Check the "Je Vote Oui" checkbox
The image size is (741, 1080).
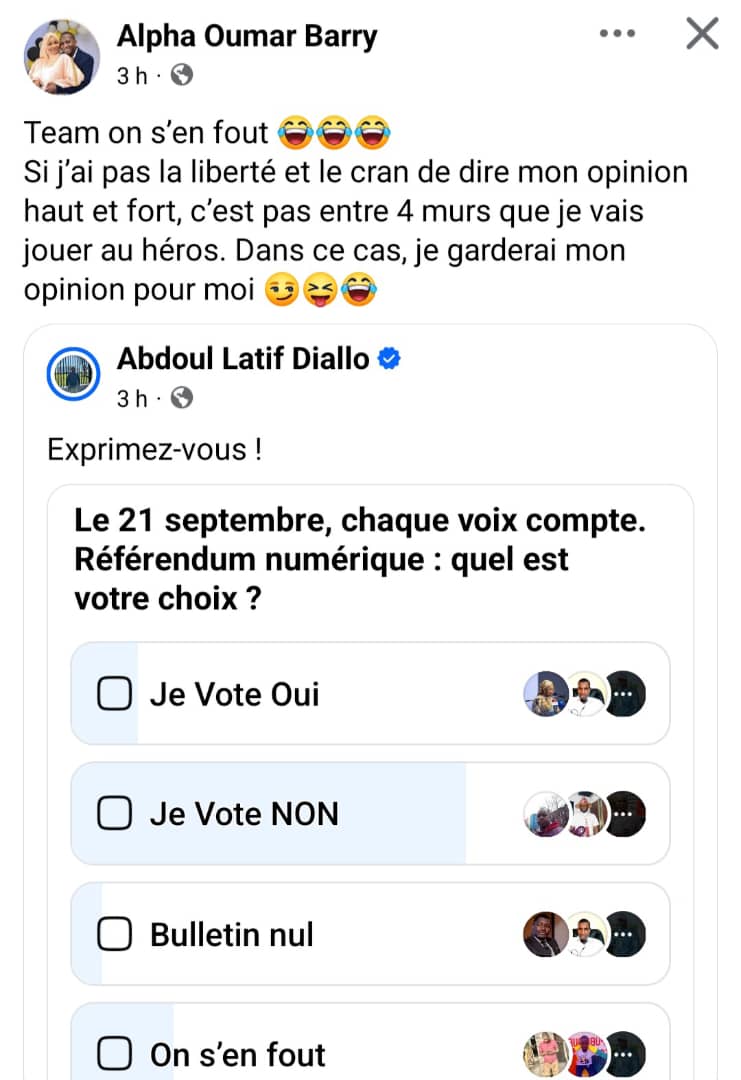(115, 694)
